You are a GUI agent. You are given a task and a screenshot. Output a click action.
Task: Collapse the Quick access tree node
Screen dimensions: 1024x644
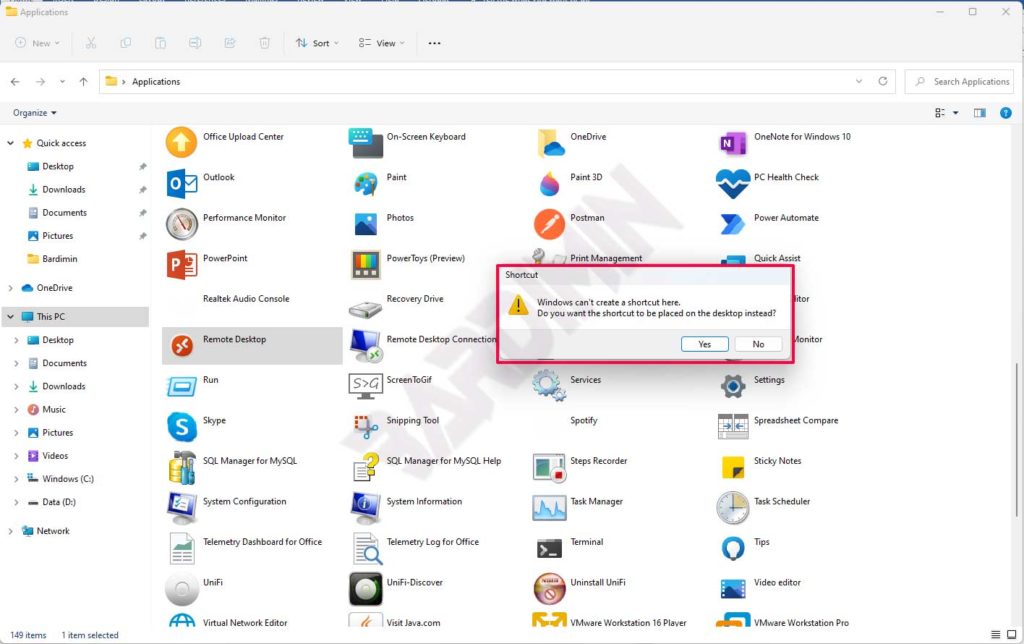point(10,143)
